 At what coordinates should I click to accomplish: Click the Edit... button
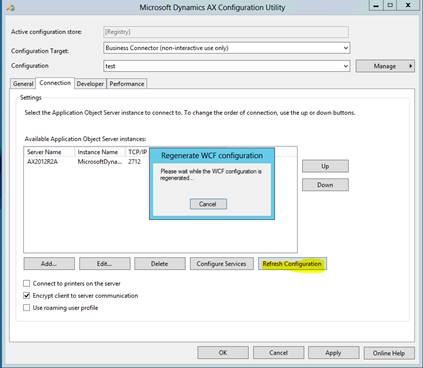(x=104, y=264)
